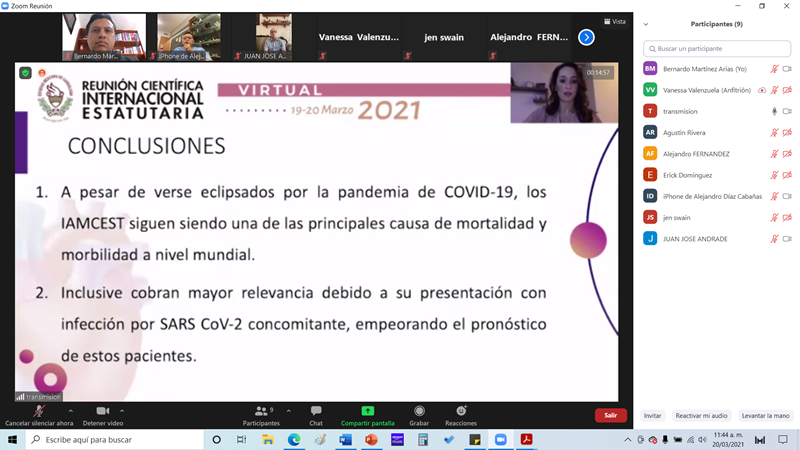
Task: Select iPhone de Alejandro Díaz Cabañas row
Action: point(717,196)
